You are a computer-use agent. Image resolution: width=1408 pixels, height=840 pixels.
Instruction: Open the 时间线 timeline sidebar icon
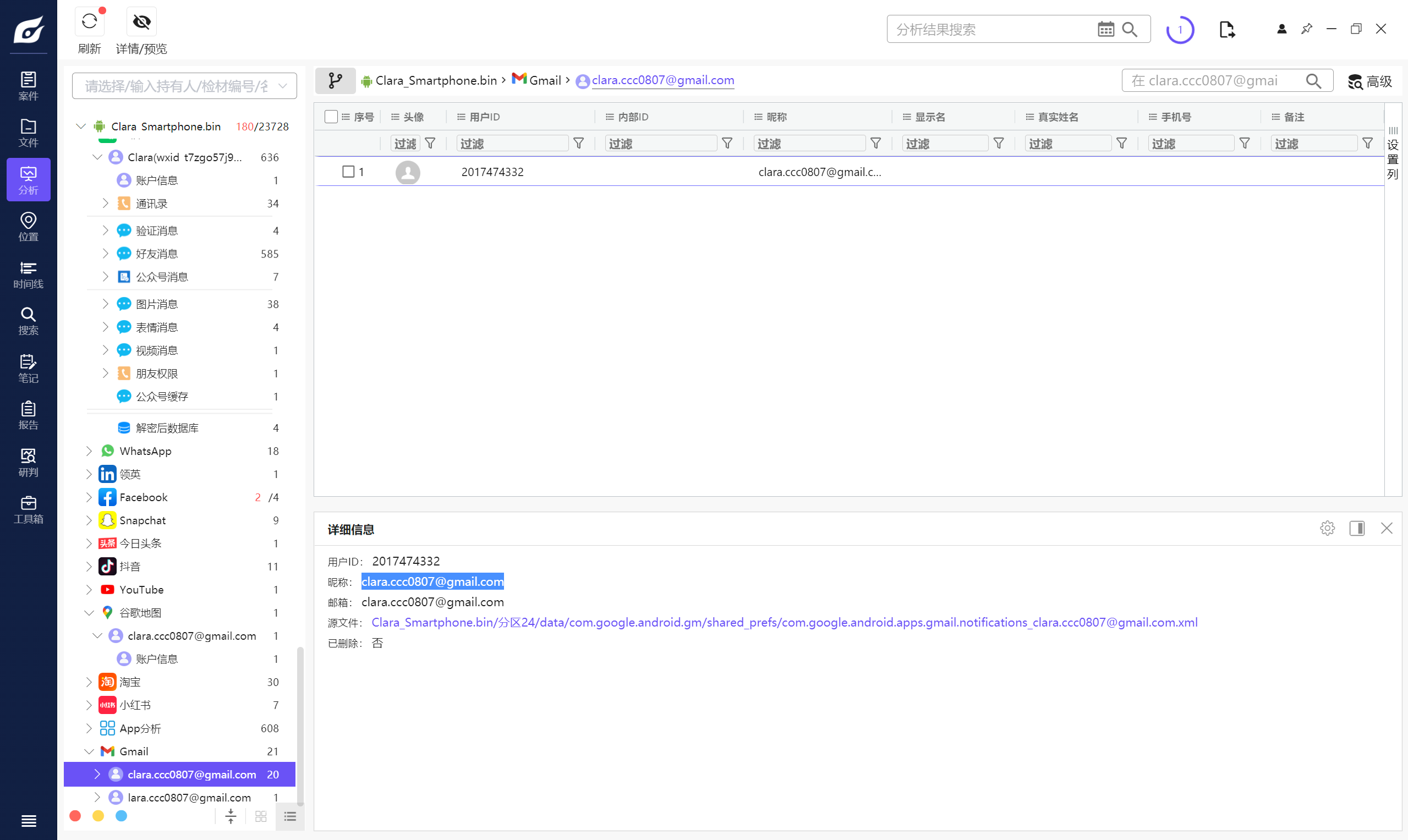[x=28, y=274]
